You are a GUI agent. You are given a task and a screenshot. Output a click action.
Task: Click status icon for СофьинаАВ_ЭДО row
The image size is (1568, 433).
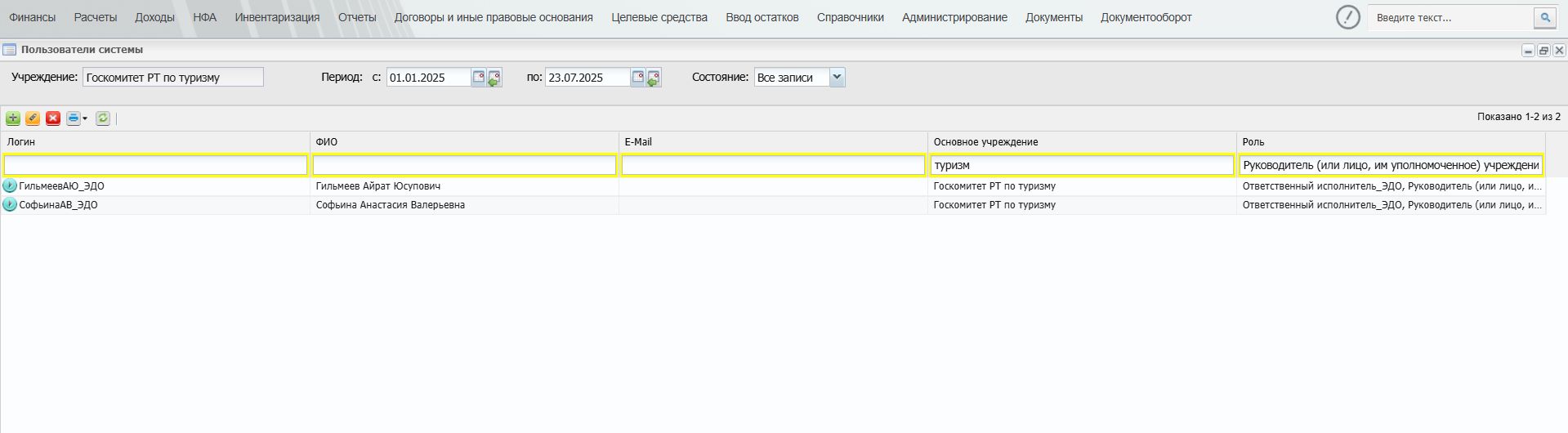(10, 205)
